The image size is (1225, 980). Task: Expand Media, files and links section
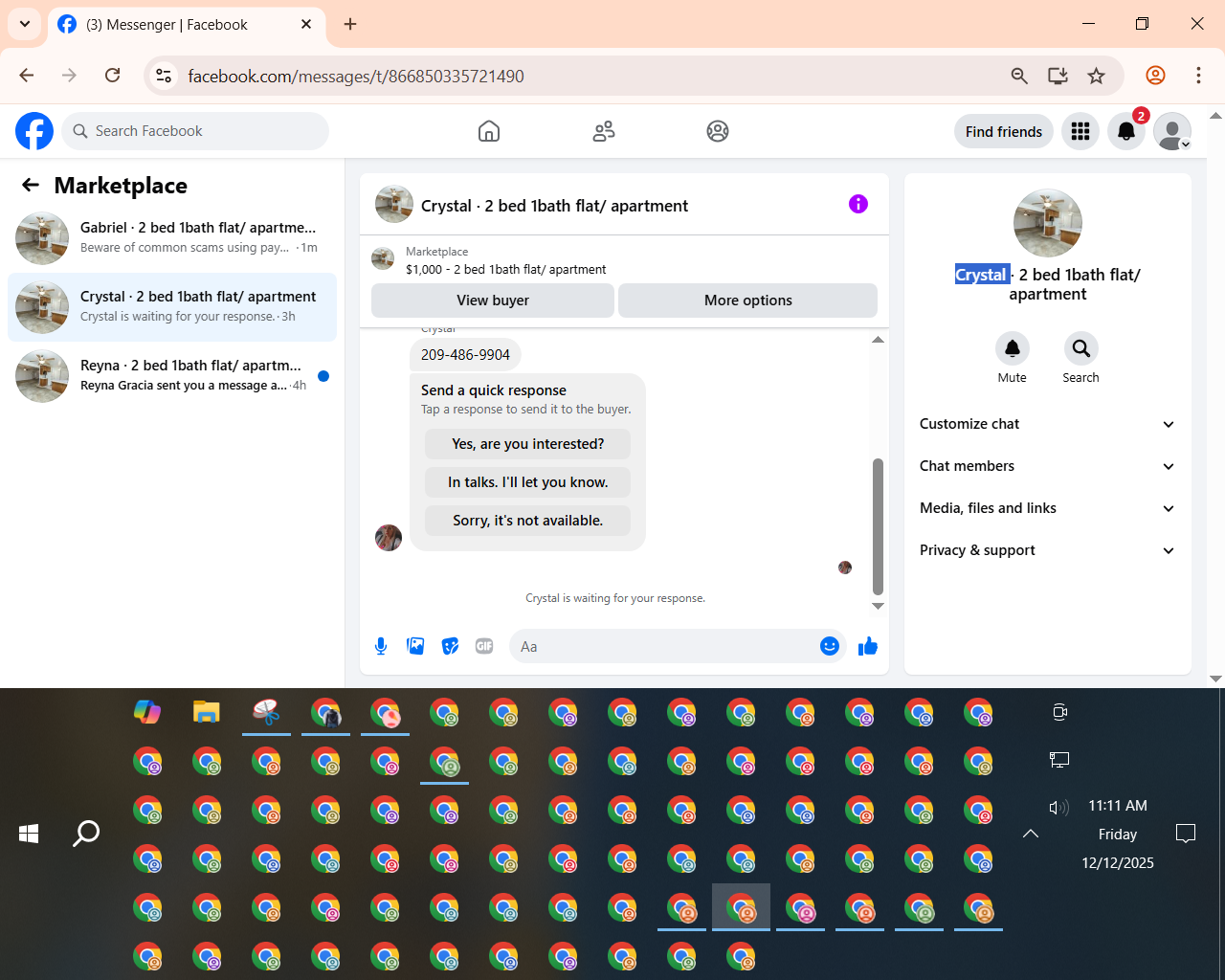tap(1047, 508)
